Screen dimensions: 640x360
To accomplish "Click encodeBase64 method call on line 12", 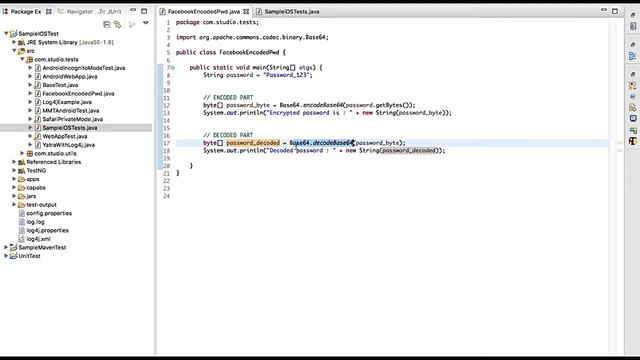I will [x=323, y=105].
